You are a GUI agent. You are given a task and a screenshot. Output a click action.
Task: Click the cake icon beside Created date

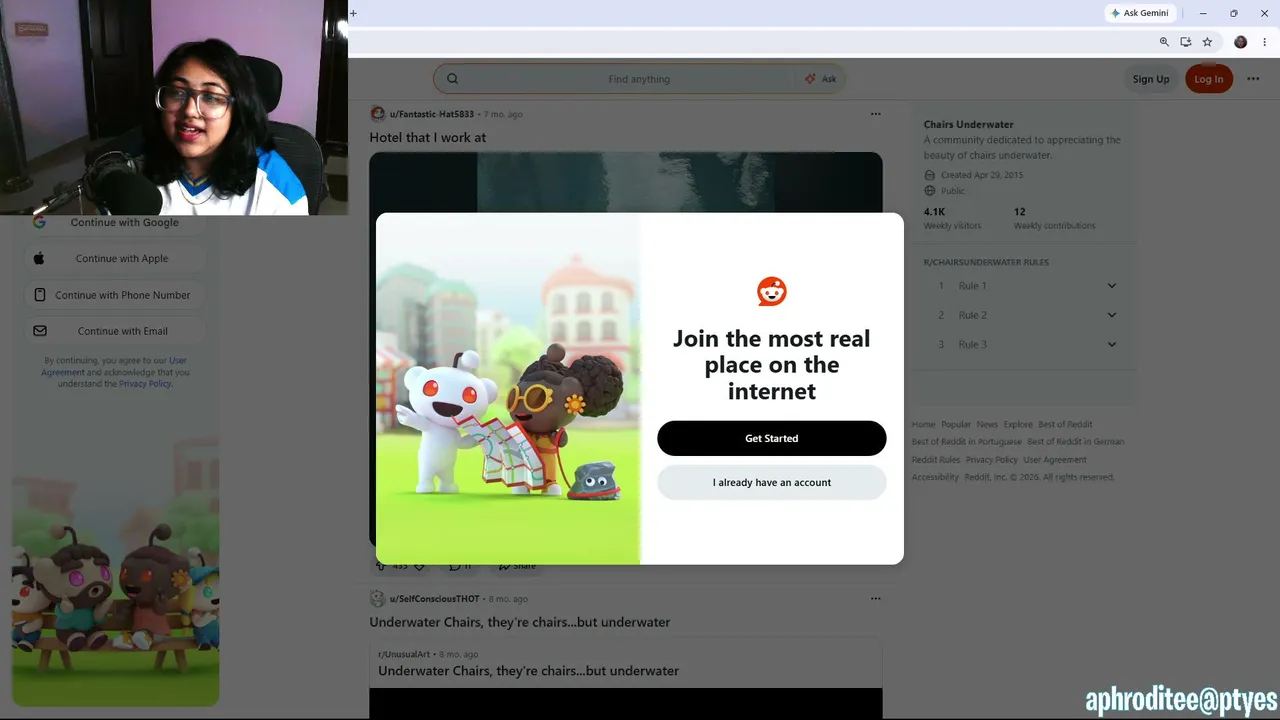[930, 175]
